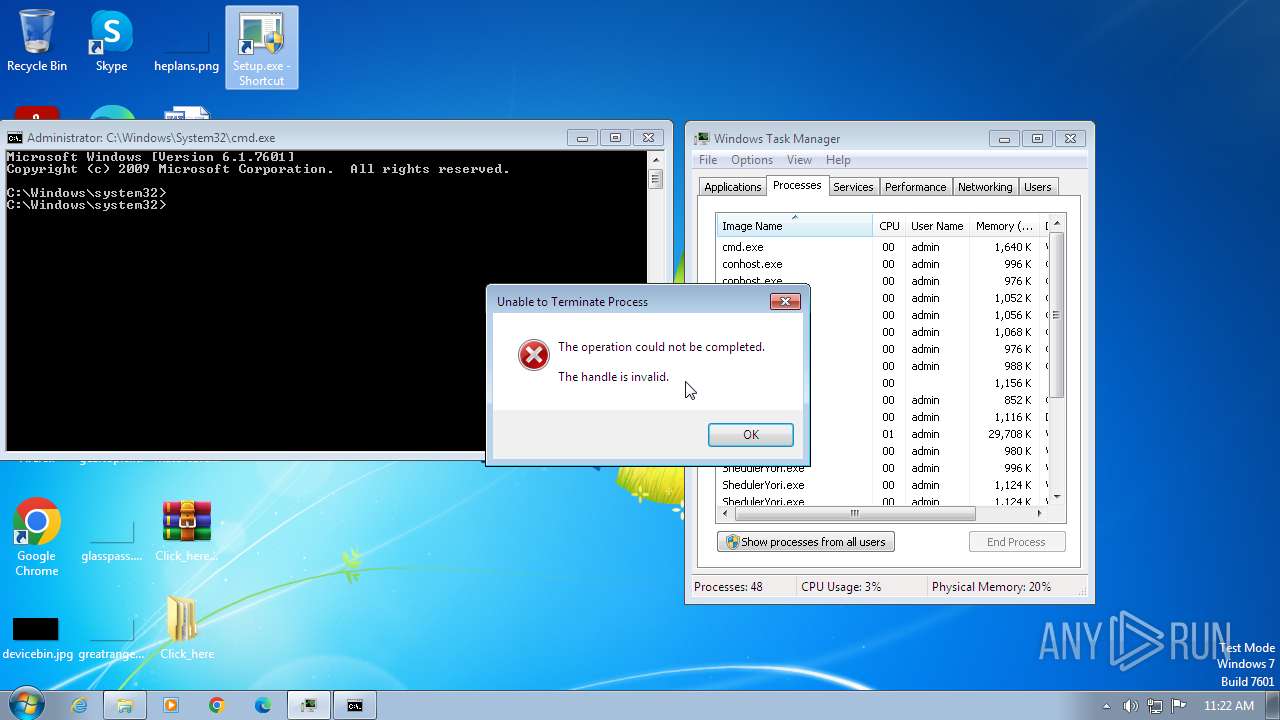This screenshot has height=720, width=1280.
Task: Sort processes by CPU column
Action: (889, 226)
